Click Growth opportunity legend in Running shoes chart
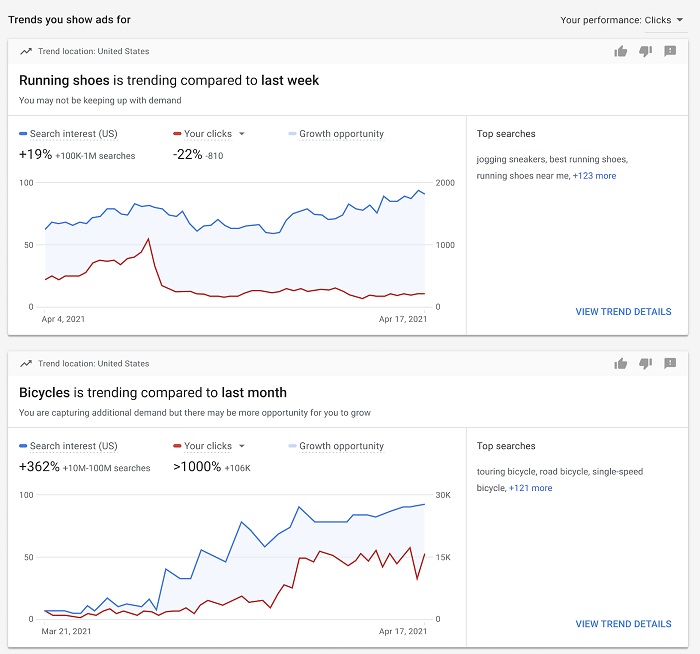 [x=341, y=134]
